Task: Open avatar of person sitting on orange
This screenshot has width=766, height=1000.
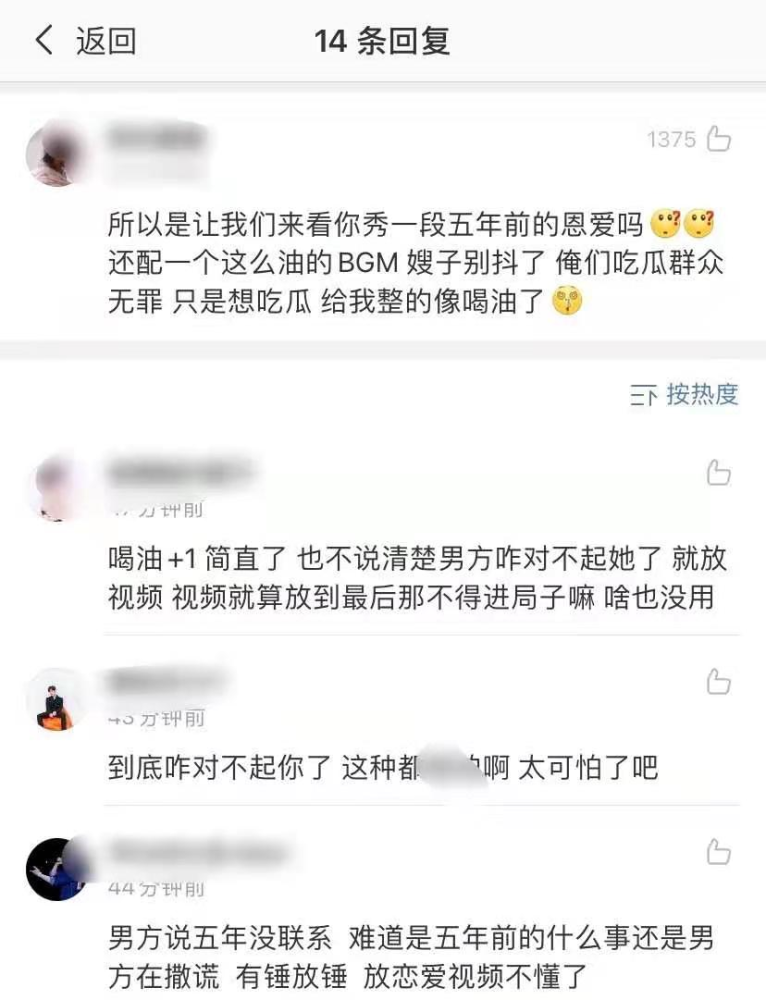Action: tap(57, 700)
